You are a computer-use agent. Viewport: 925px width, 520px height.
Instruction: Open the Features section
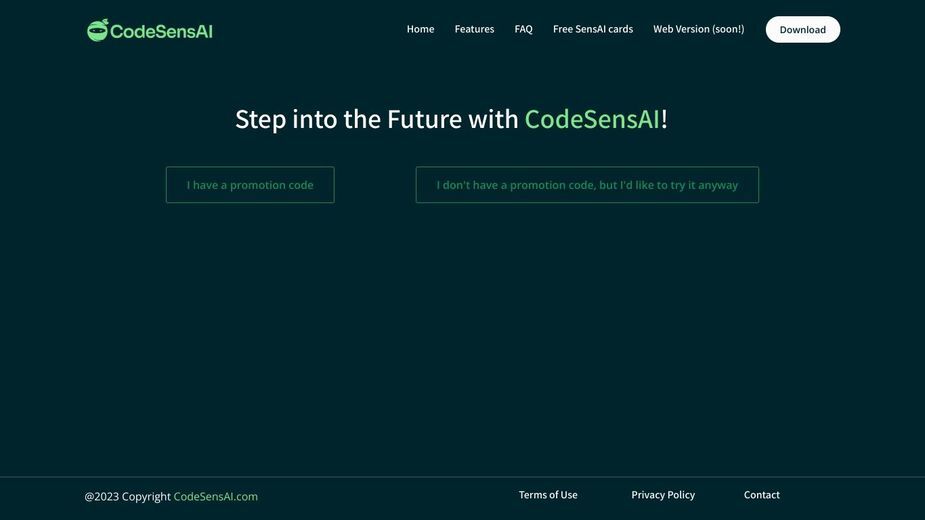tap(474, 29)
